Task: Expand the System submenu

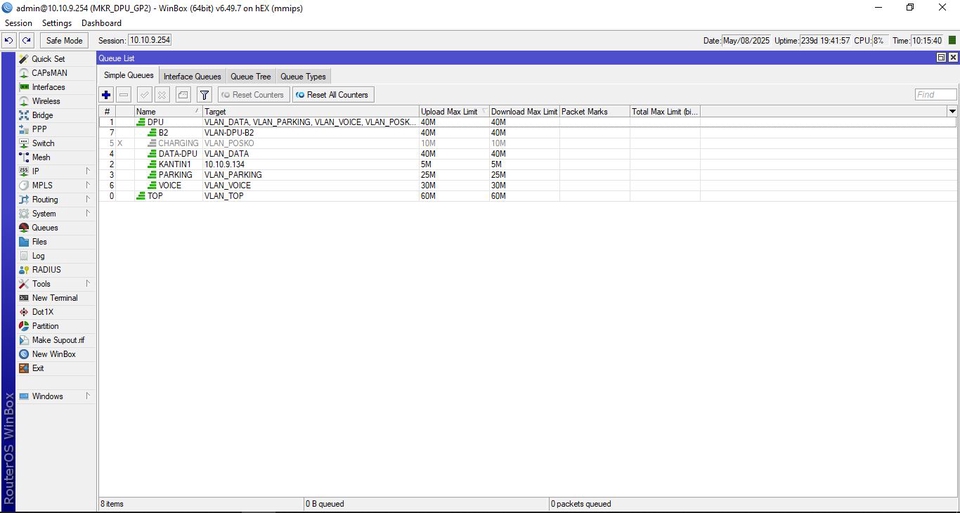Action: (x=56, y=214)
